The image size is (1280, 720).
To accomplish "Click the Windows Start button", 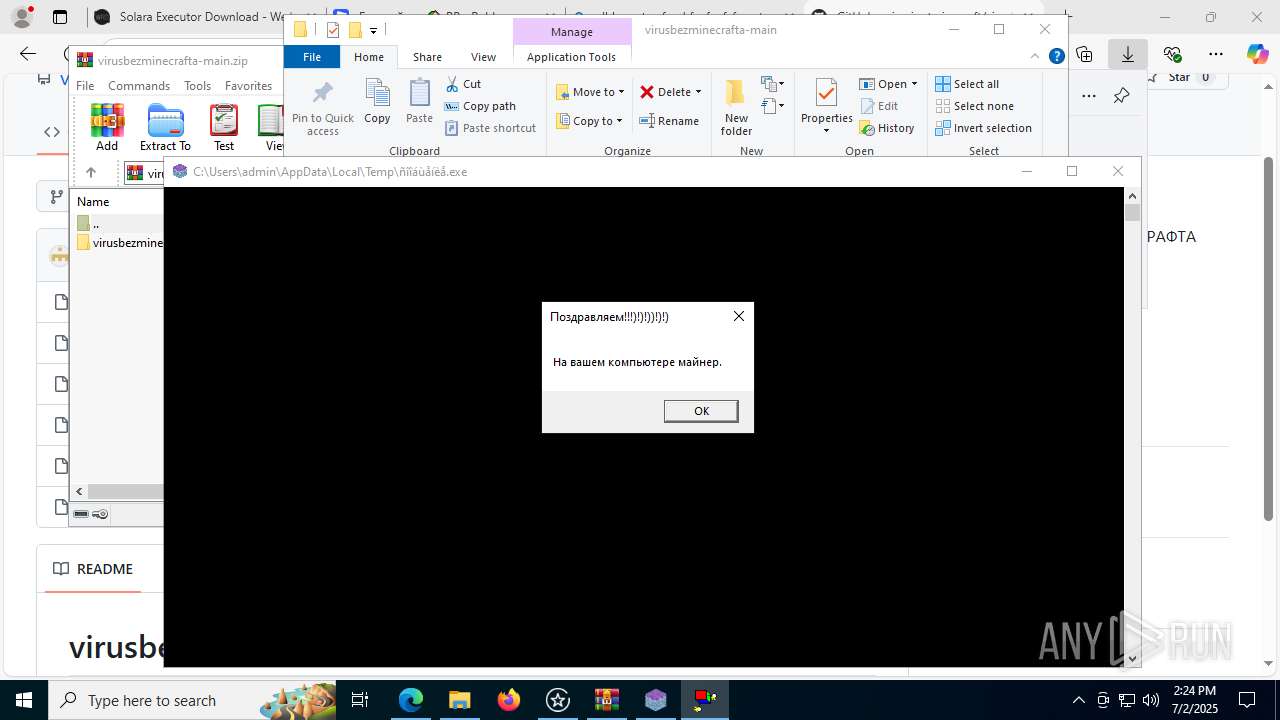I will pyautogui.click(x=23, y=700).
